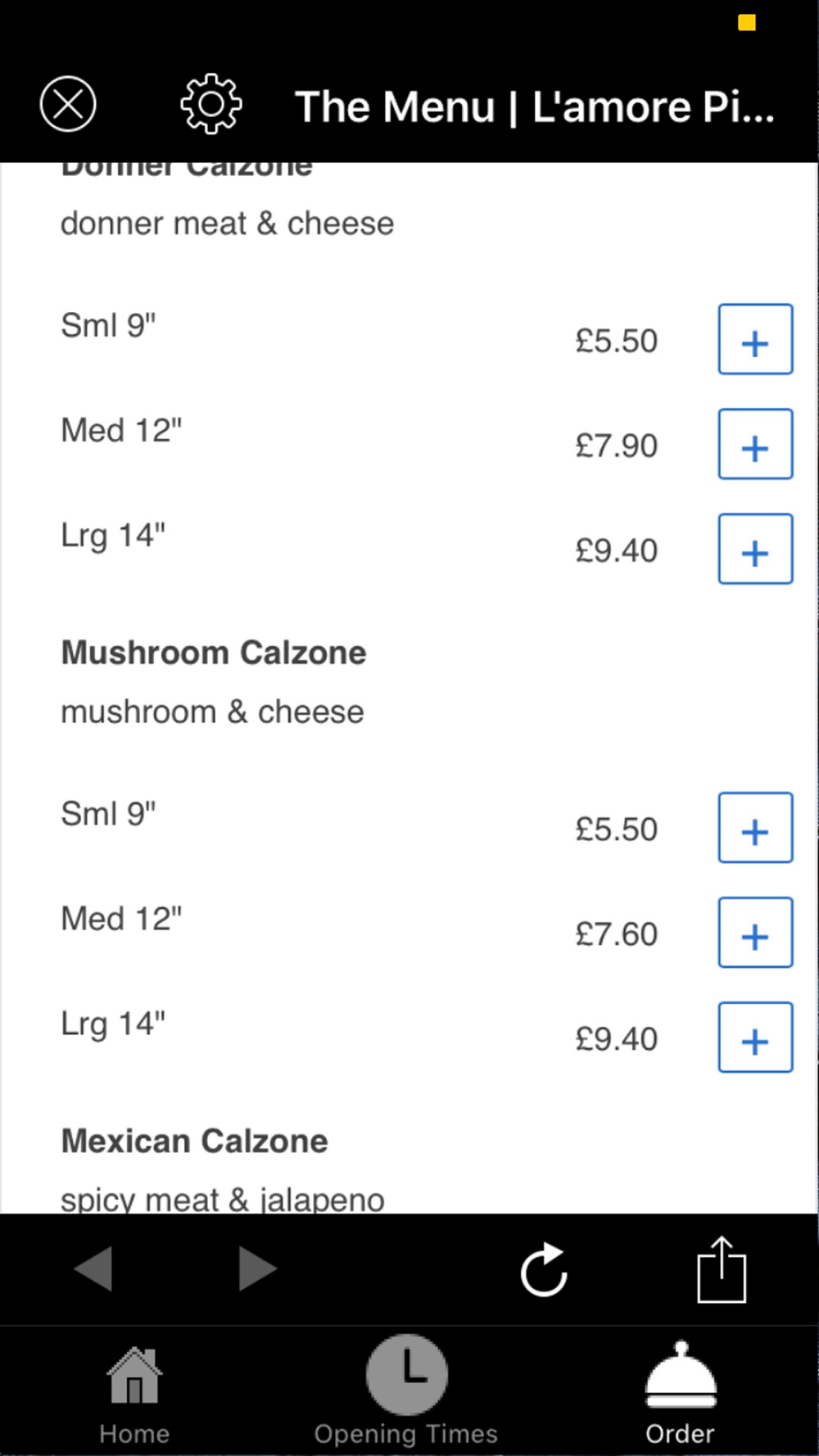Tap the page title "The Menu | L'amore Pi..."
This screenshot has width=819, height=1456.
click(x=534, y=106)
